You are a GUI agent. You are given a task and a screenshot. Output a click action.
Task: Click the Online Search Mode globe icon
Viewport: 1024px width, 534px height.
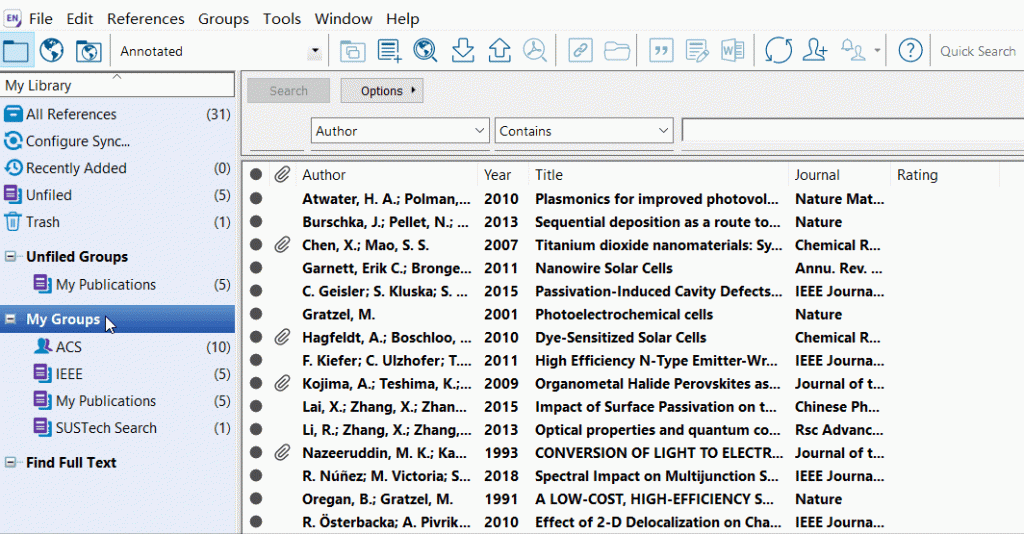[x=51, y=50]
